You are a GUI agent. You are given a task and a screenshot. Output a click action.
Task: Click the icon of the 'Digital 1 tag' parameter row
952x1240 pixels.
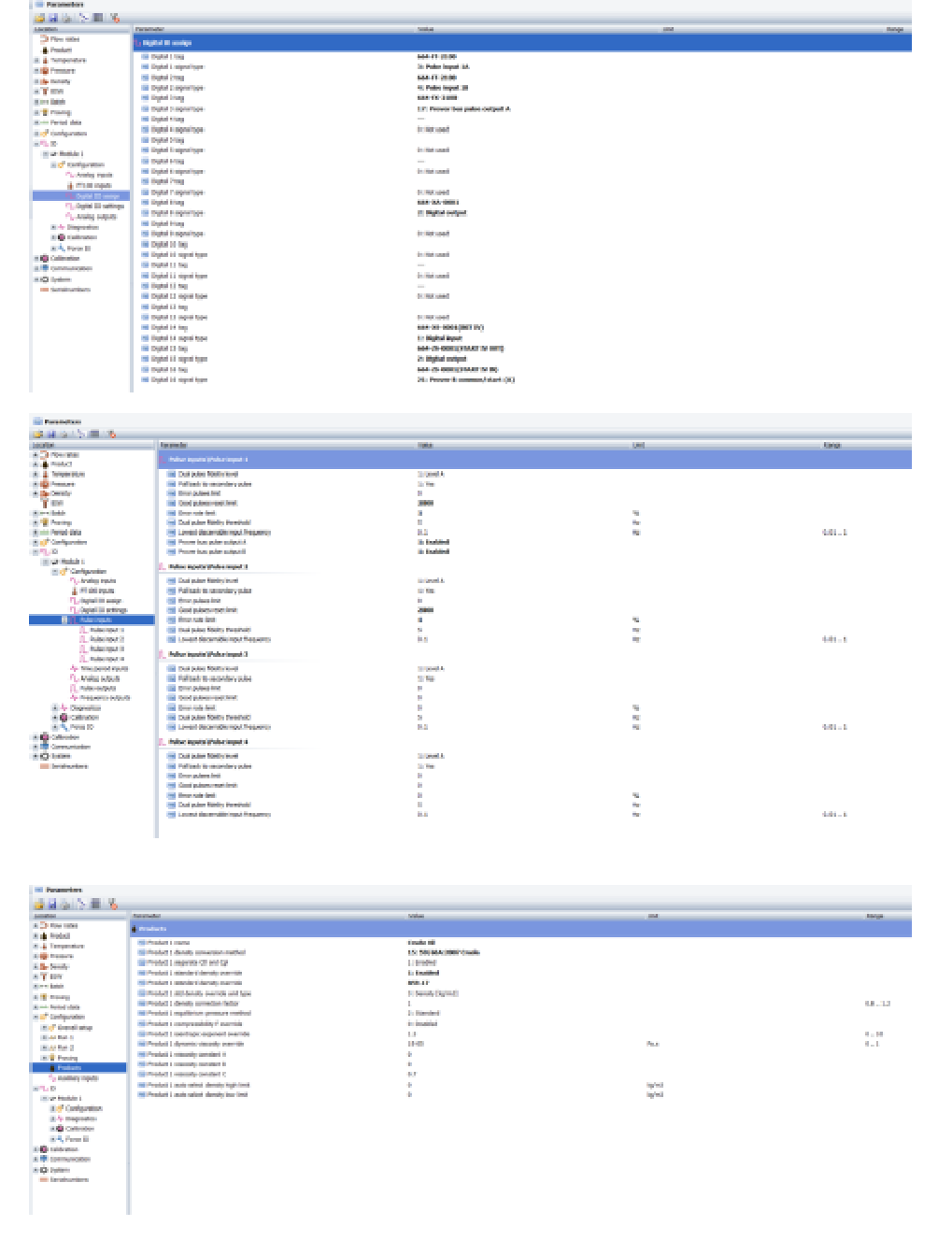146,57
